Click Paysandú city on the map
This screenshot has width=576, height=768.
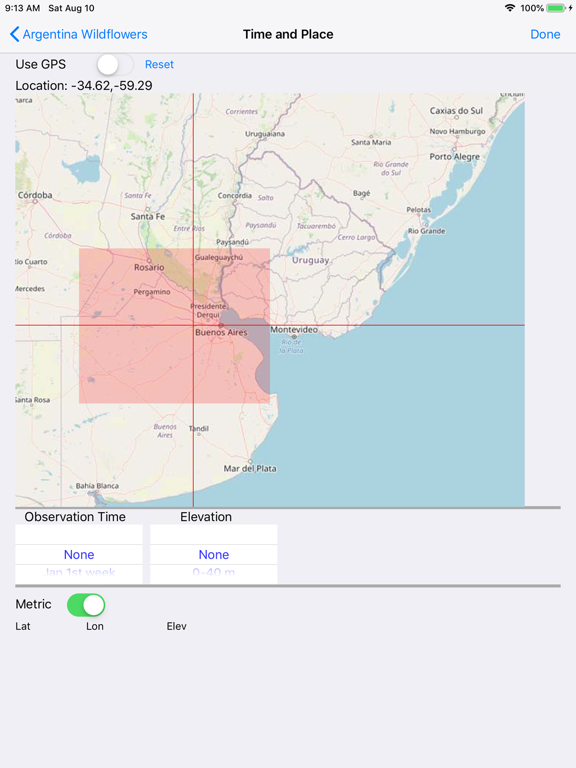click(233, 242)
